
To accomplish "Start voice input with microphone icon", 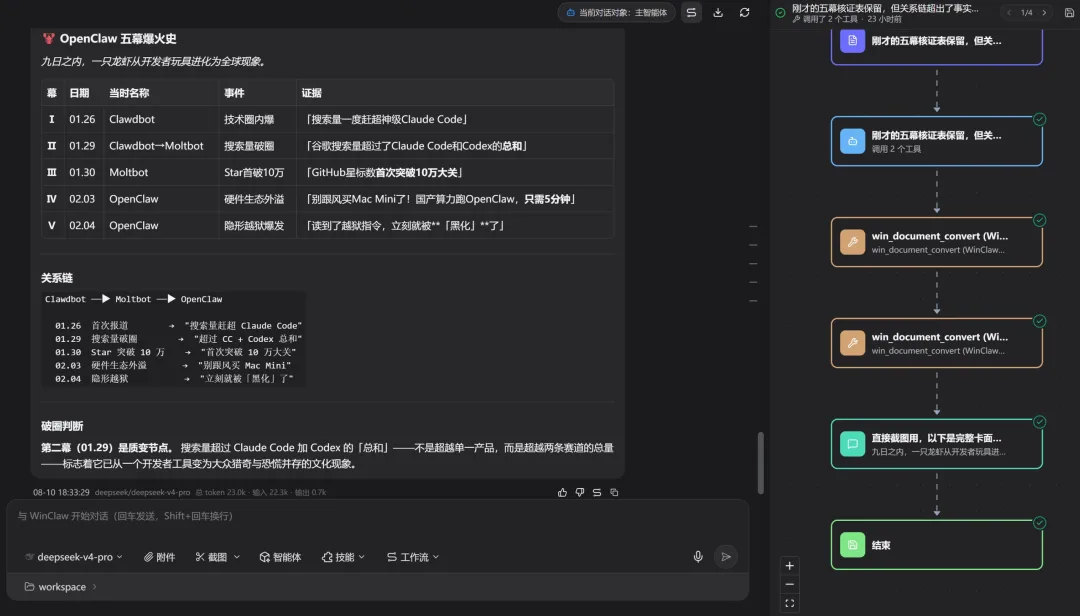I will click(698, 557).
